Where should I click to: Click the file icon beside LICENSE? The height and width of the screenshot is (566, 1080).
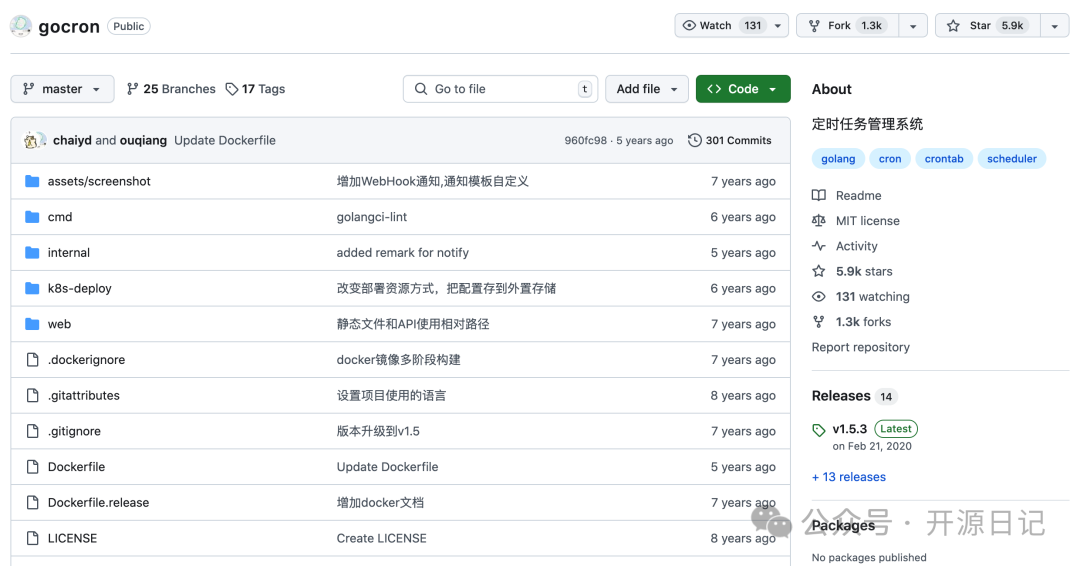[x=32, y=538]
